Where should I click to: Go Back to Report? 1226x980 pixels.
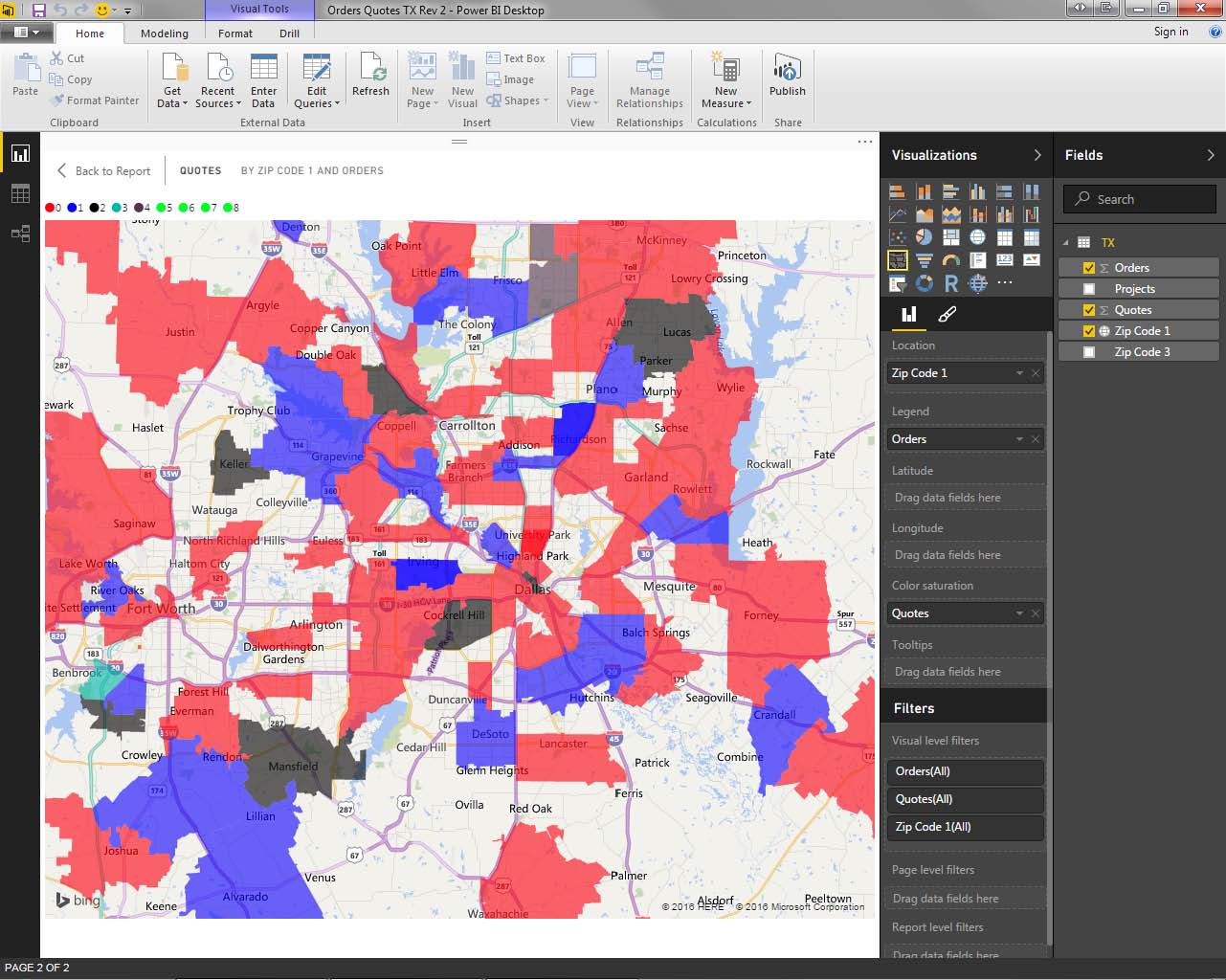point(103,170)
